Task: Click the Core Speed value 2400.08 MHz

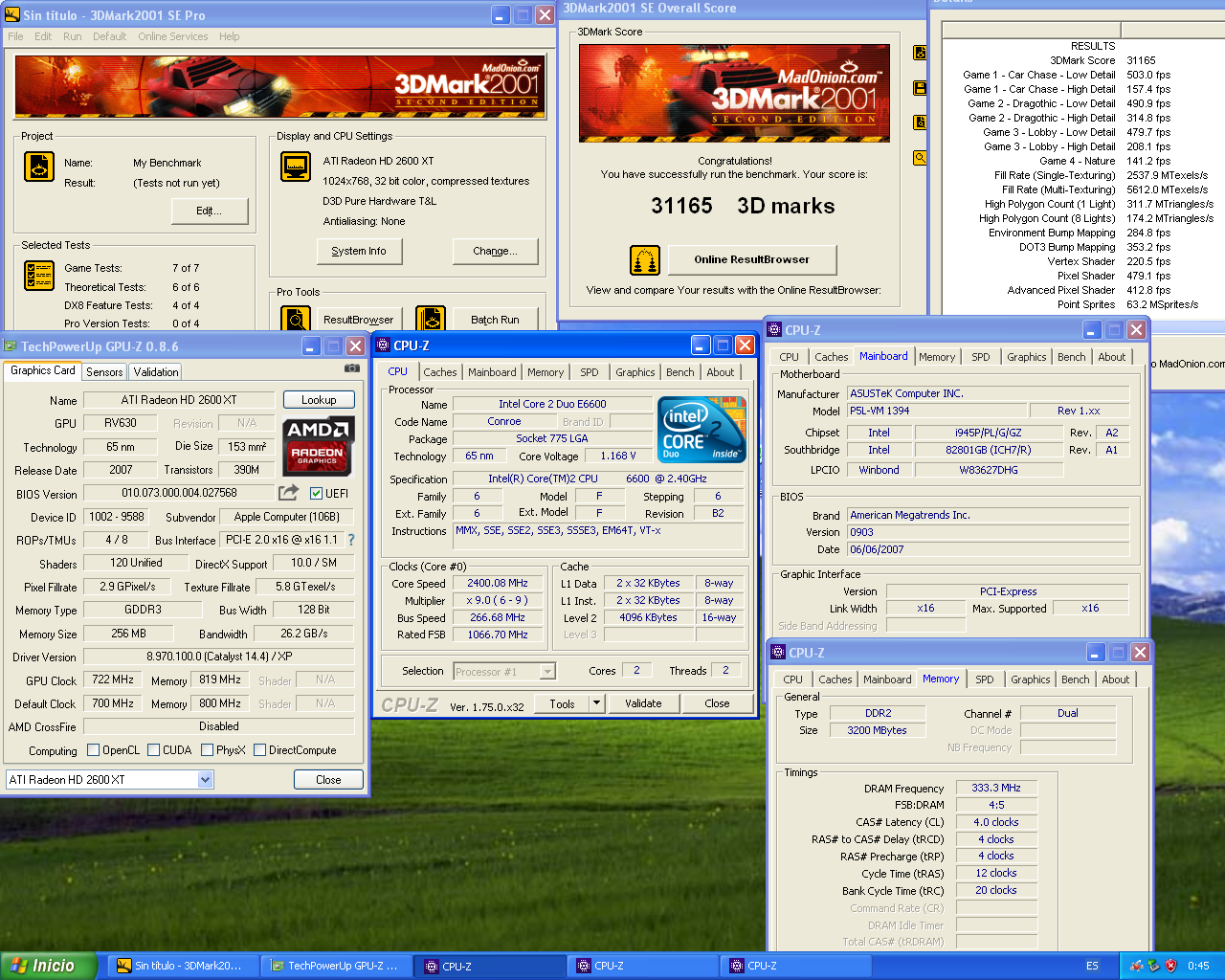Action: [x=498, y=583]
